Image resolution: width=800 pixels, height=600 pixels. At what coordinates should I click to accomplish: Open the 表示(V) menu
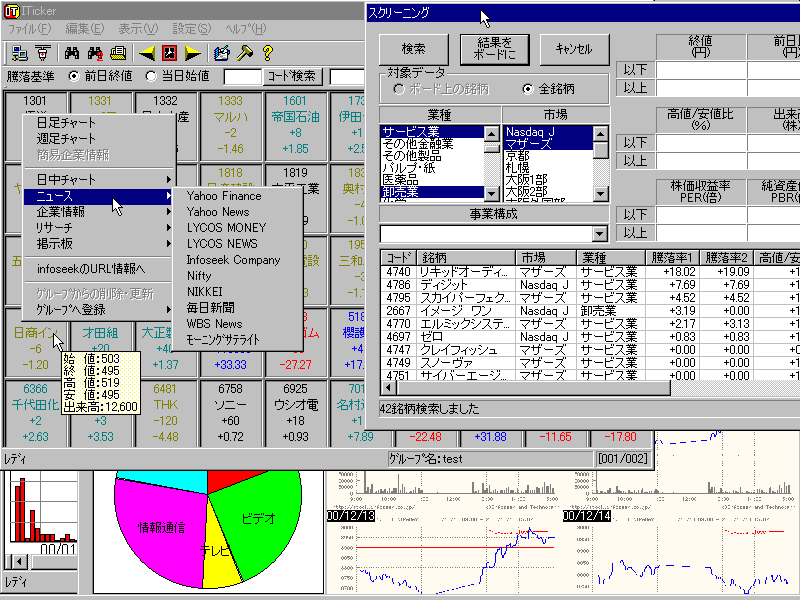(138, 29)
